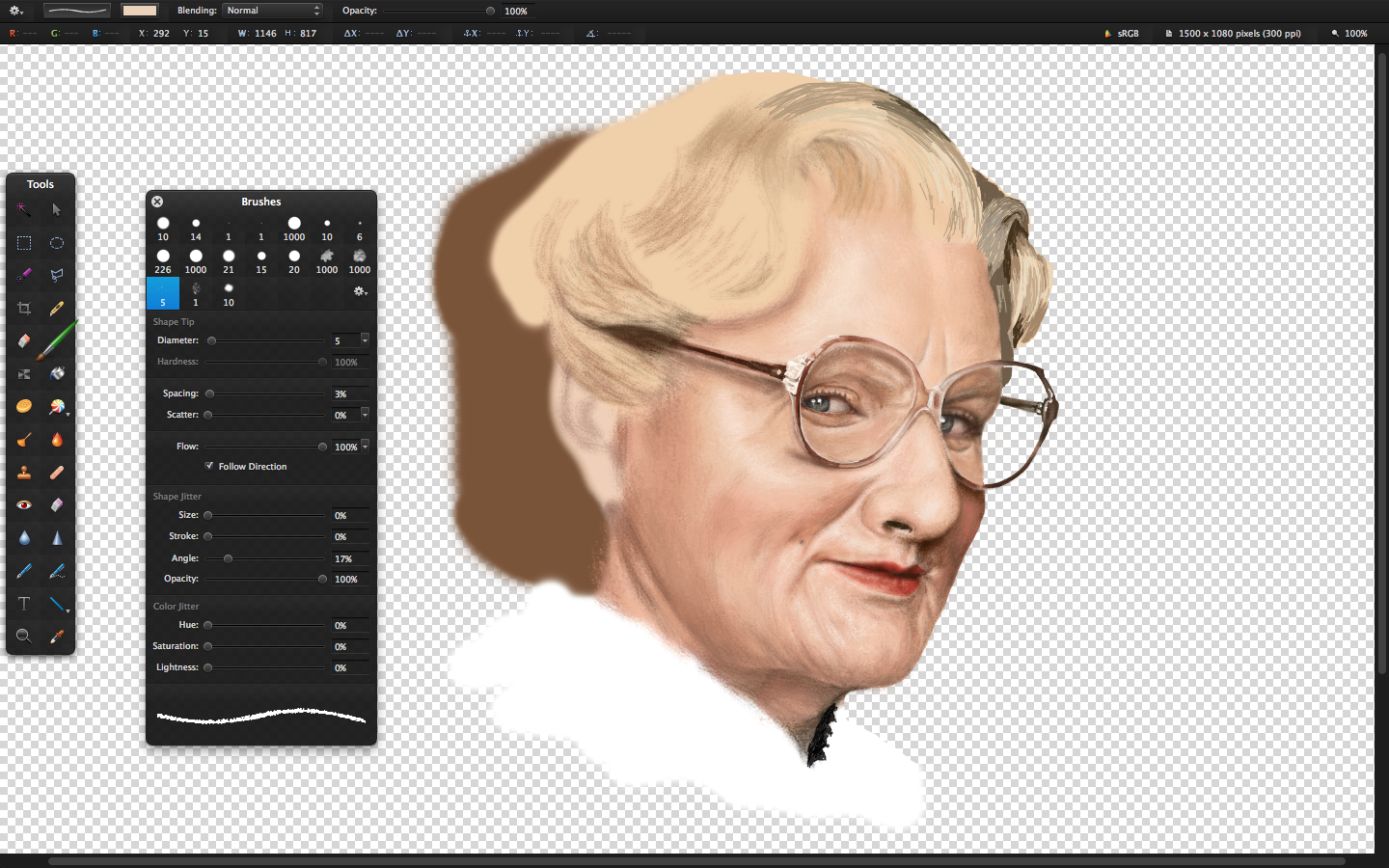
Task: Open tool options gear menu in top bar
Action: [x=16, y=11]
